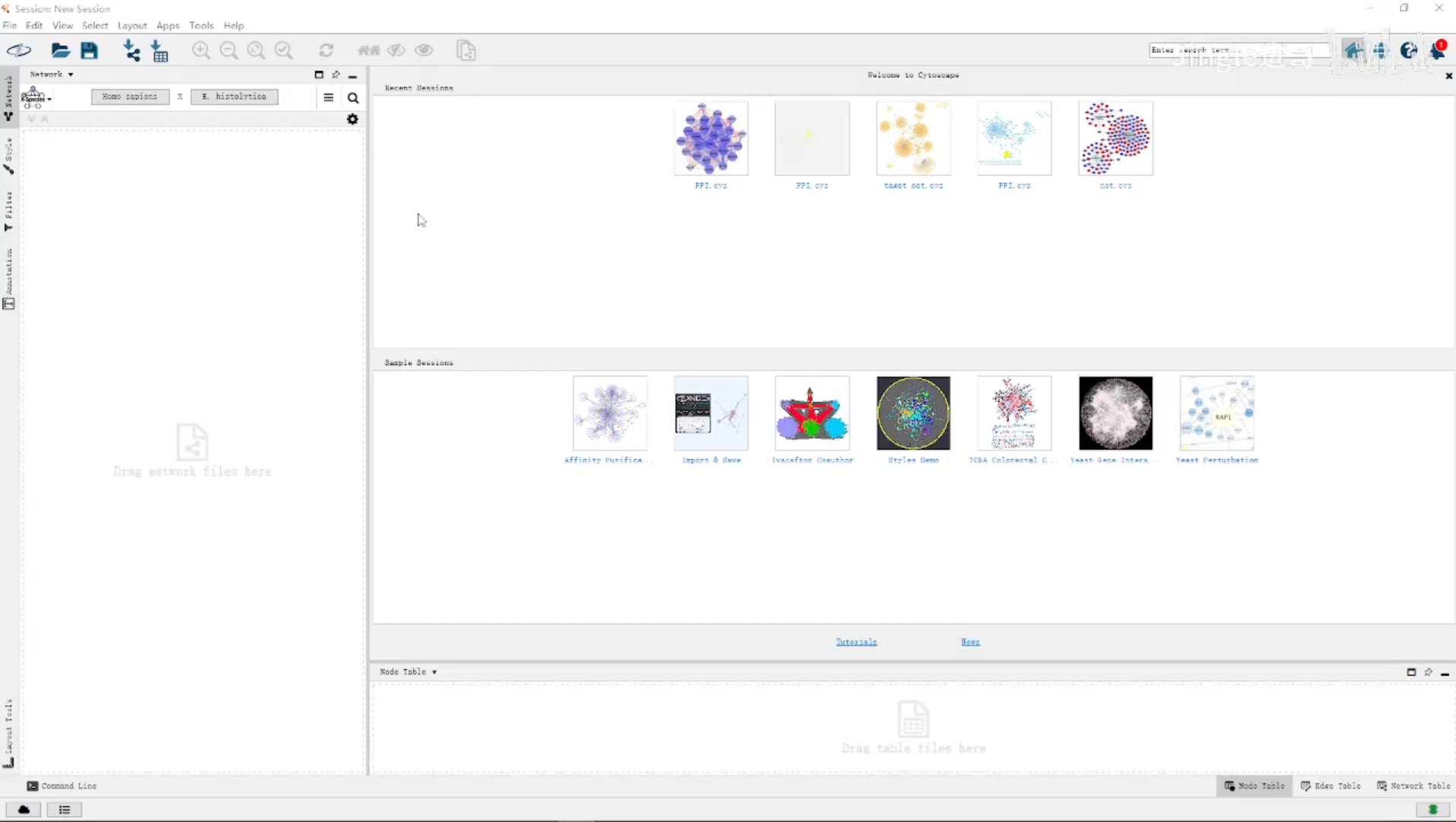1456x822 pixels.
Task: Click the Open Session folder icon
Action: (x=60, y=51)
